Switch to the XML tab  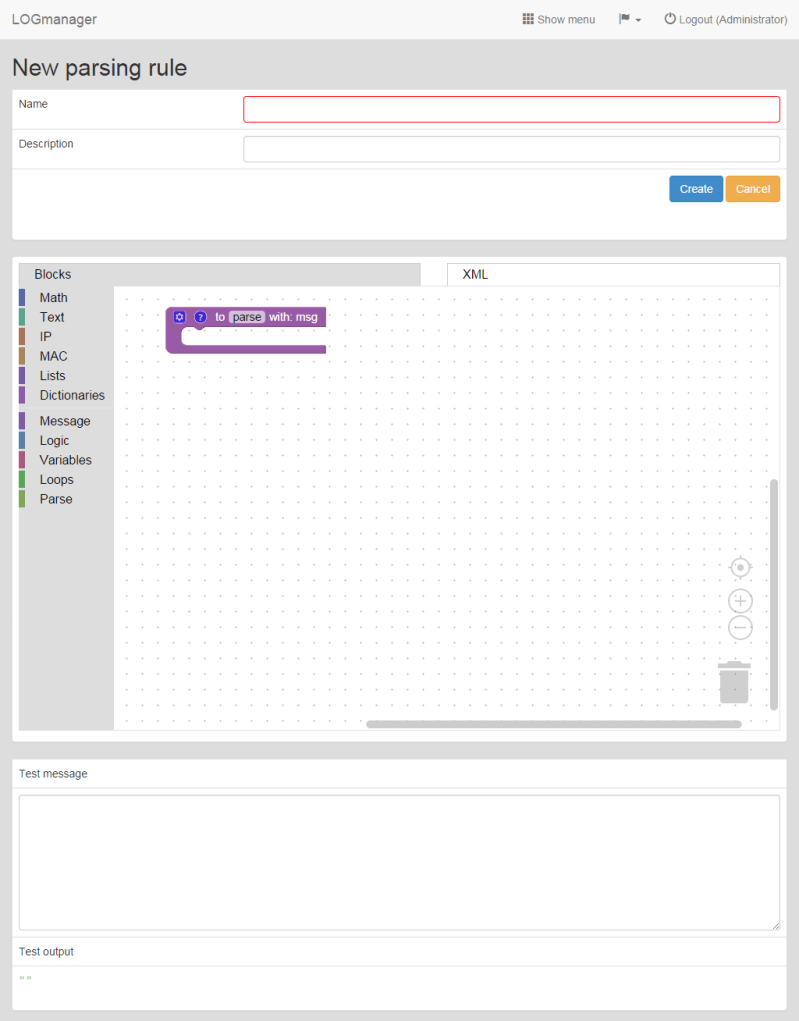click(613, 274)
